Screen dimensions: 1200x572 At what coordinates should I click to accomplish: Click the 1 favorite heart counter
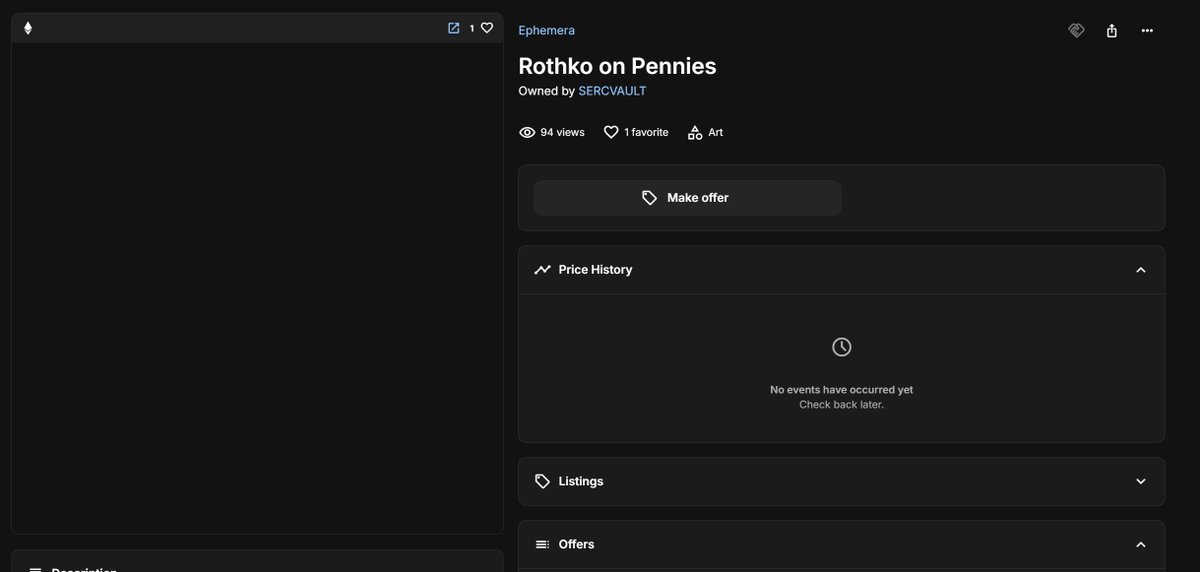[636, 132]
